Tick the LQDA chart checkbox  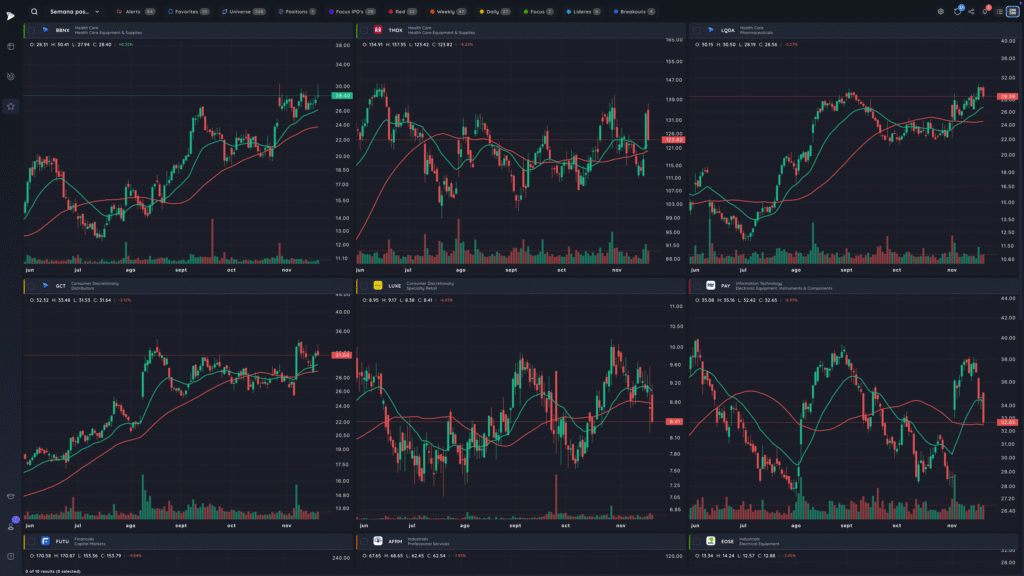tap(697, 30)
